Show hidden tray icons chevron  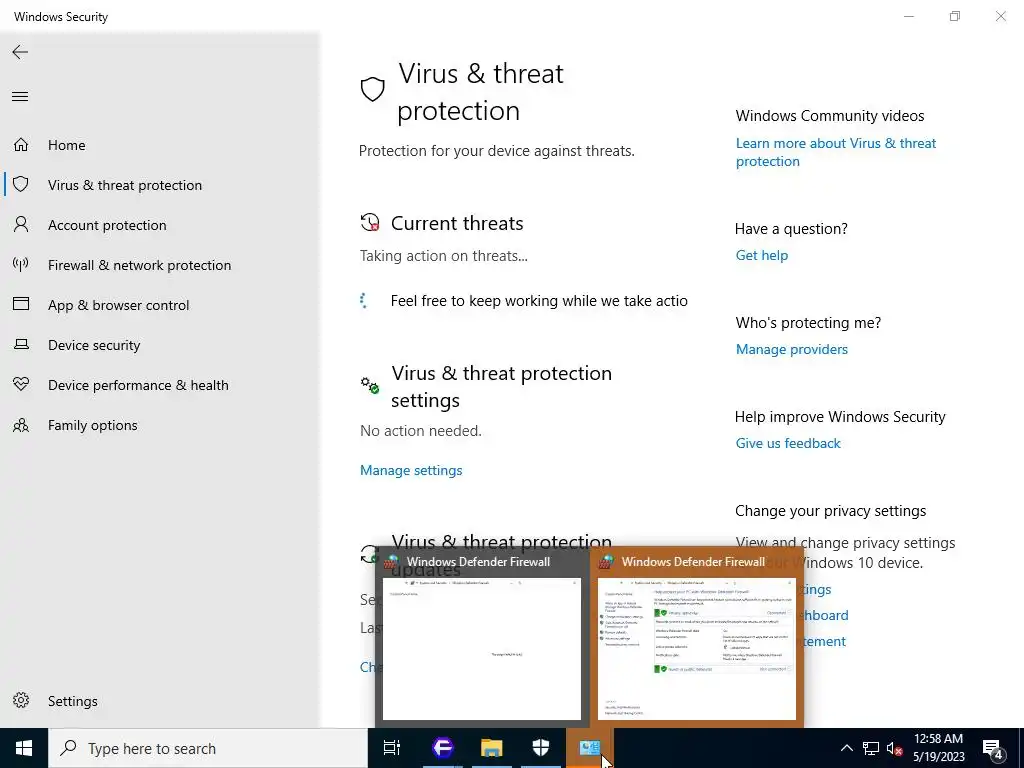(846, 748)
